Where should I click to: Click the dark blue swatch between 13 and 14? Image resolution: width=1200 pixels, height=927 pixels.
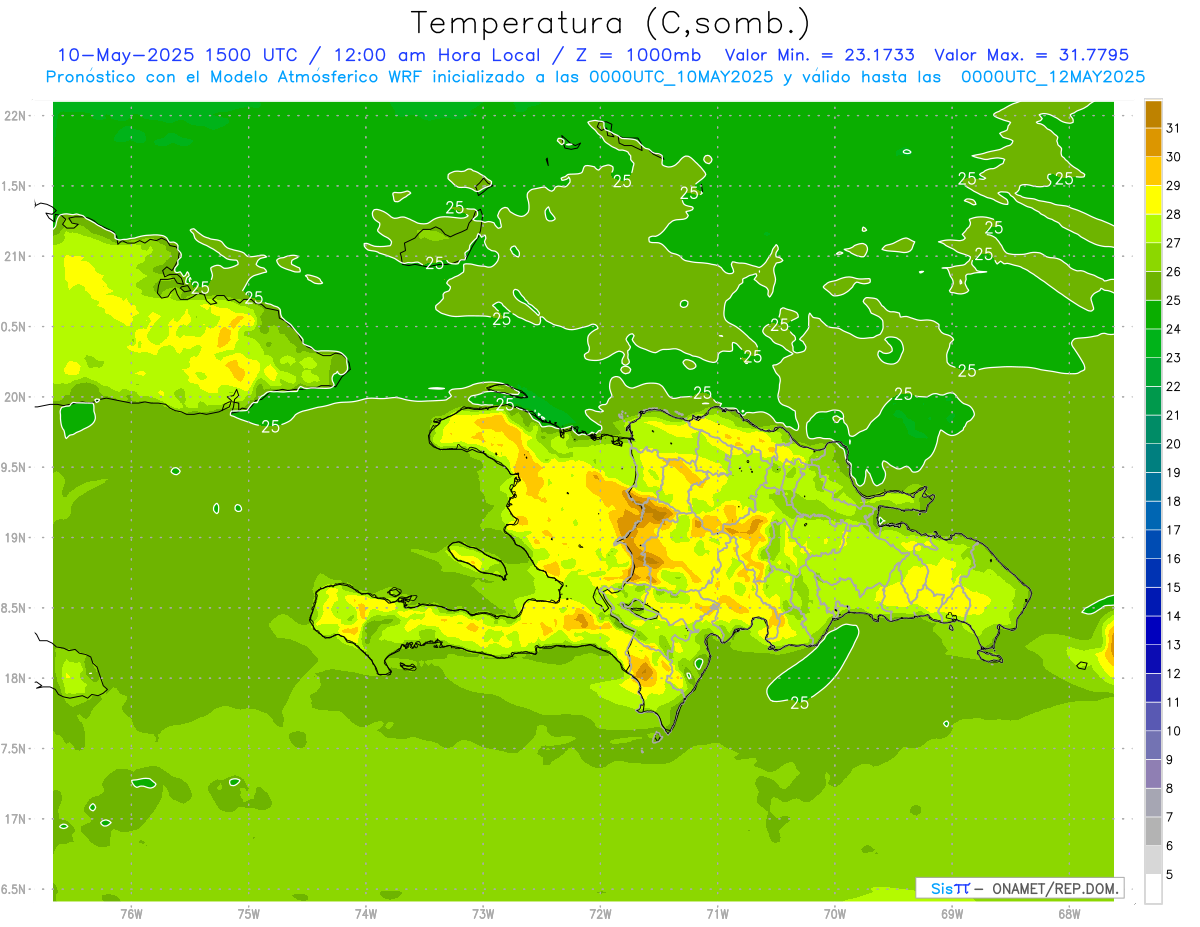1153,630
